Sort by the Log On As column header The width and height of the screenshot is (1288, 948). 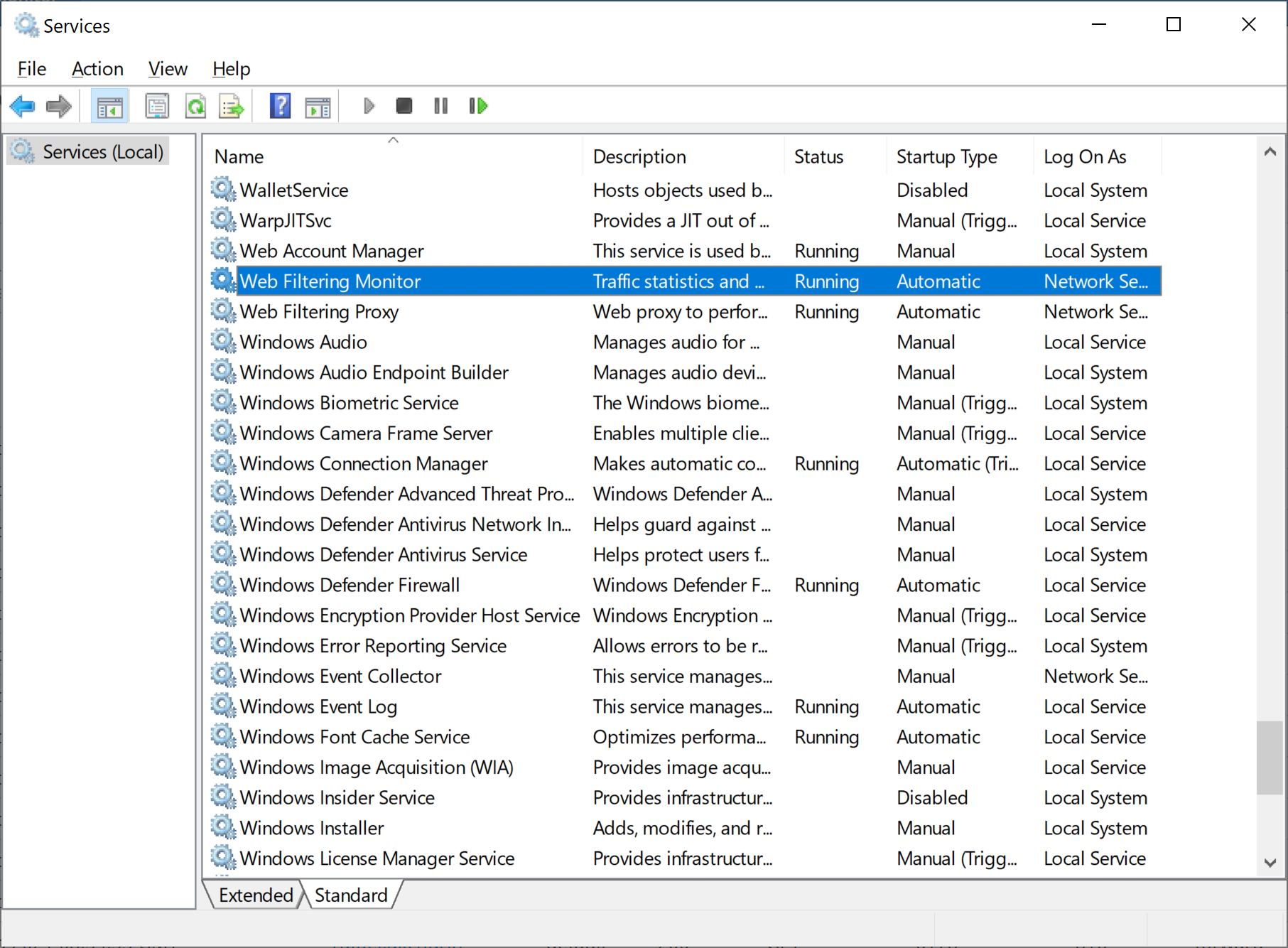[x=1098, y=156]
